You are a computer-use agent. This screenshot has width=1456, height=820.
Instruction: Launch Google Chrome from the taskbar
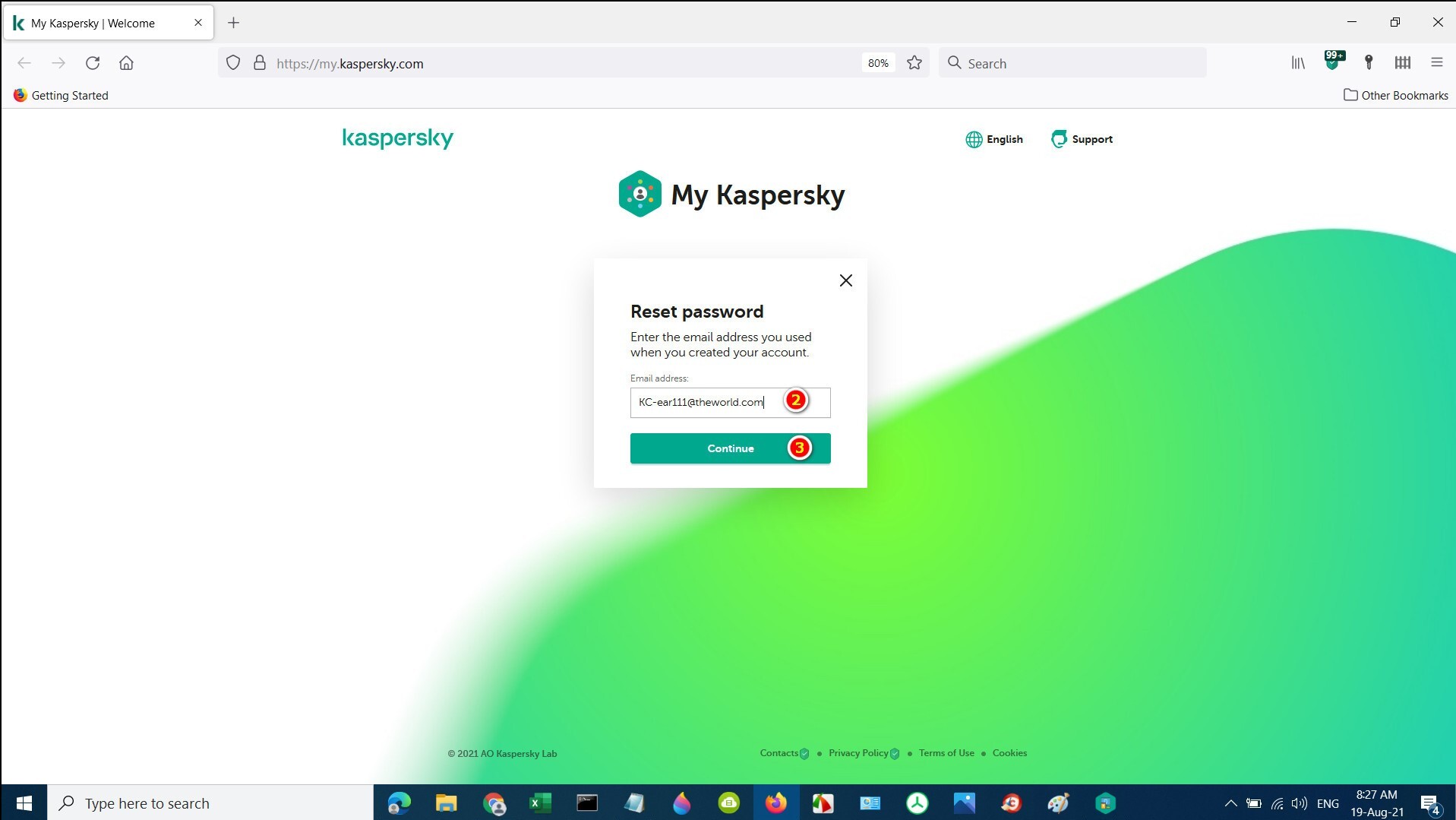494,803
